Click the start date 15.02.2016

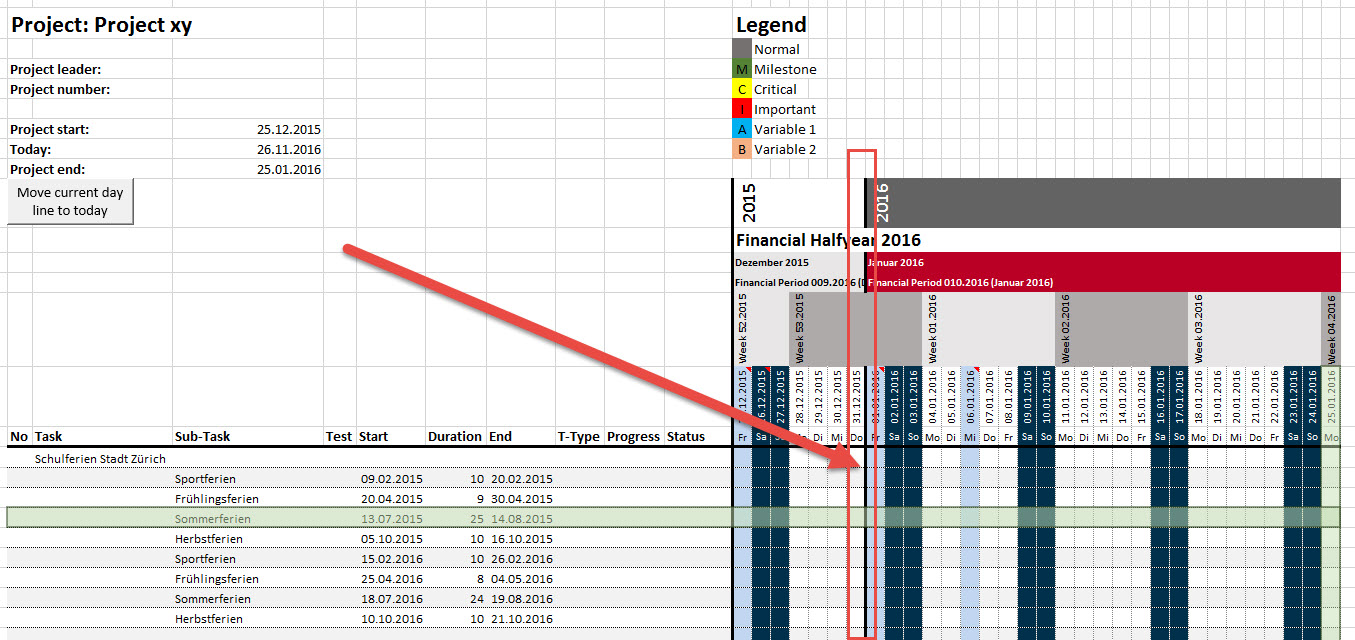pos(392,559)
